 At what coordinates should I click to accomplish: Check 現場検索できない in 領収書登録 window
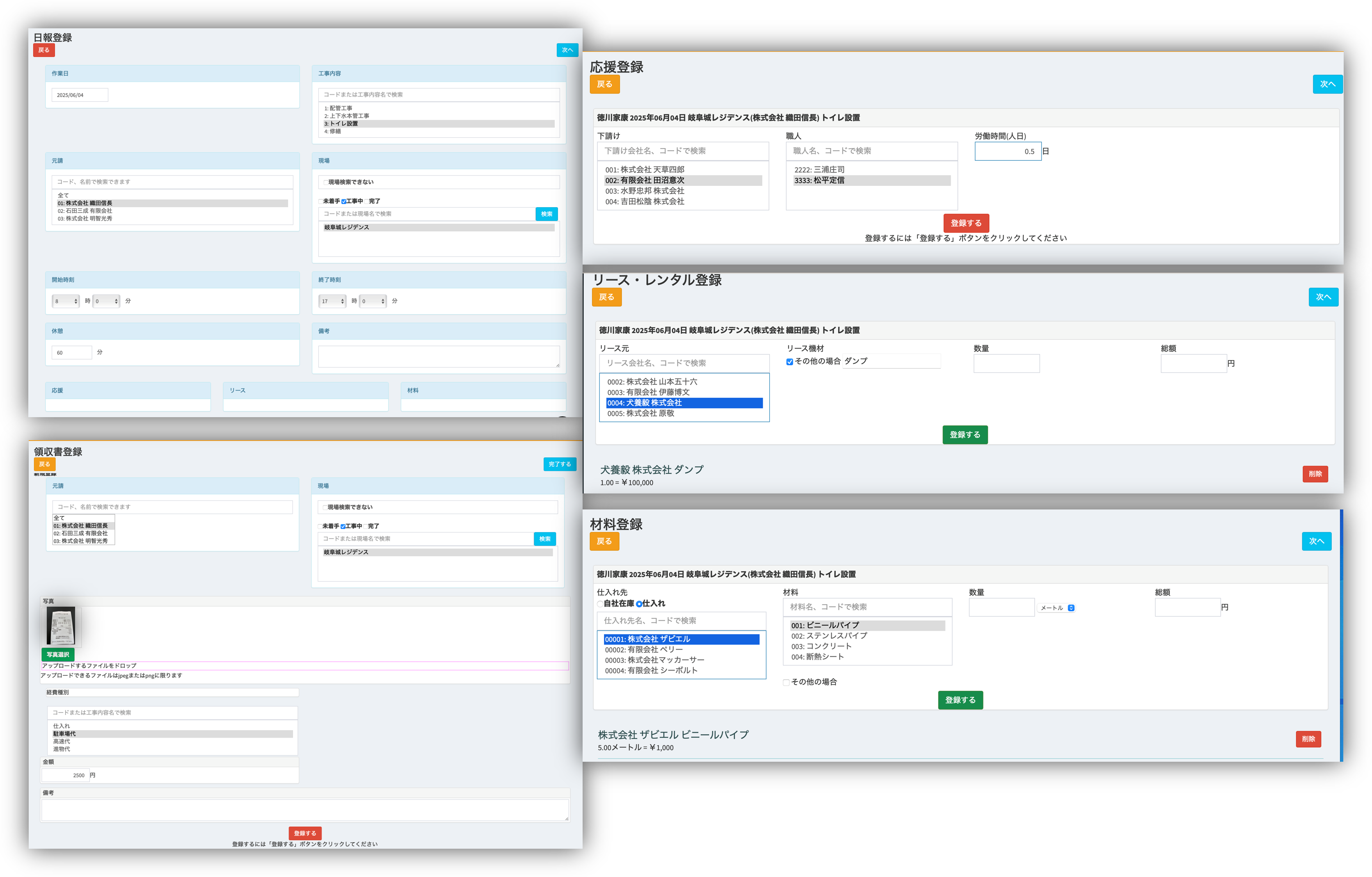[x=325, y=507]
